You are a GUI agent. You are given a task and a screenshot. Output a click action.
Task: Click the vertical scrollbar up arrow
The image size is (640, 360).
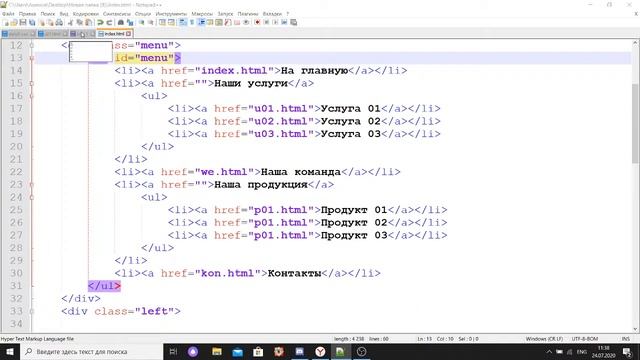click(x=636, y=43)
